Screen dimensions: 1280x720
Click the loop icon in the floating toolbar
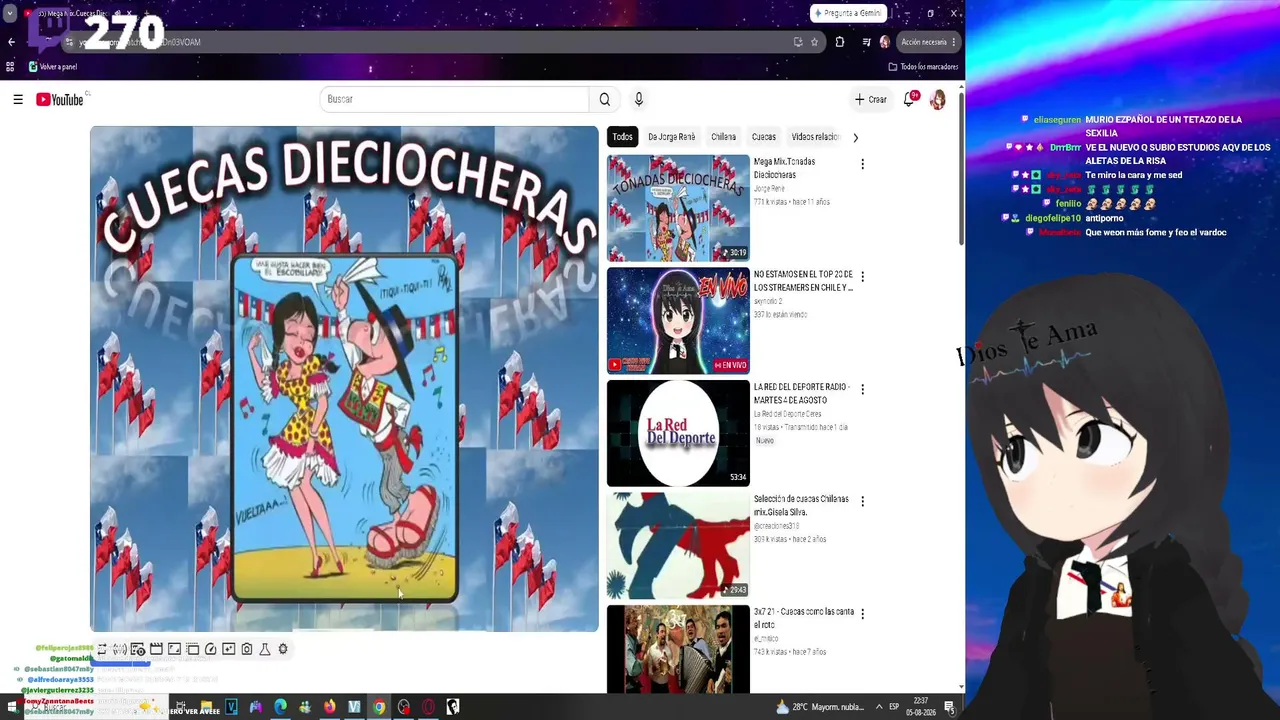click(101, 649)
